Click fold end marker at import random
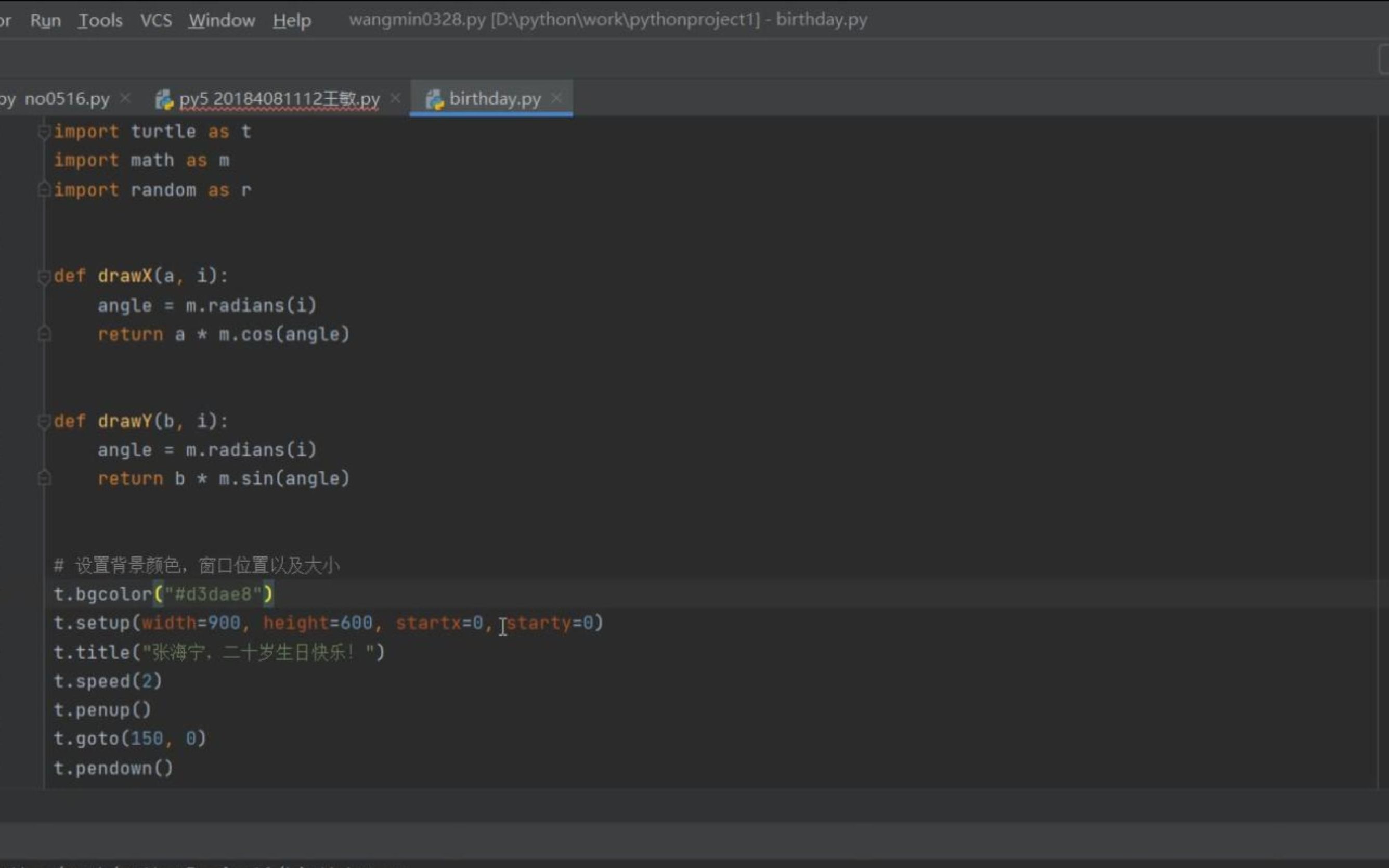 [44, 189]
